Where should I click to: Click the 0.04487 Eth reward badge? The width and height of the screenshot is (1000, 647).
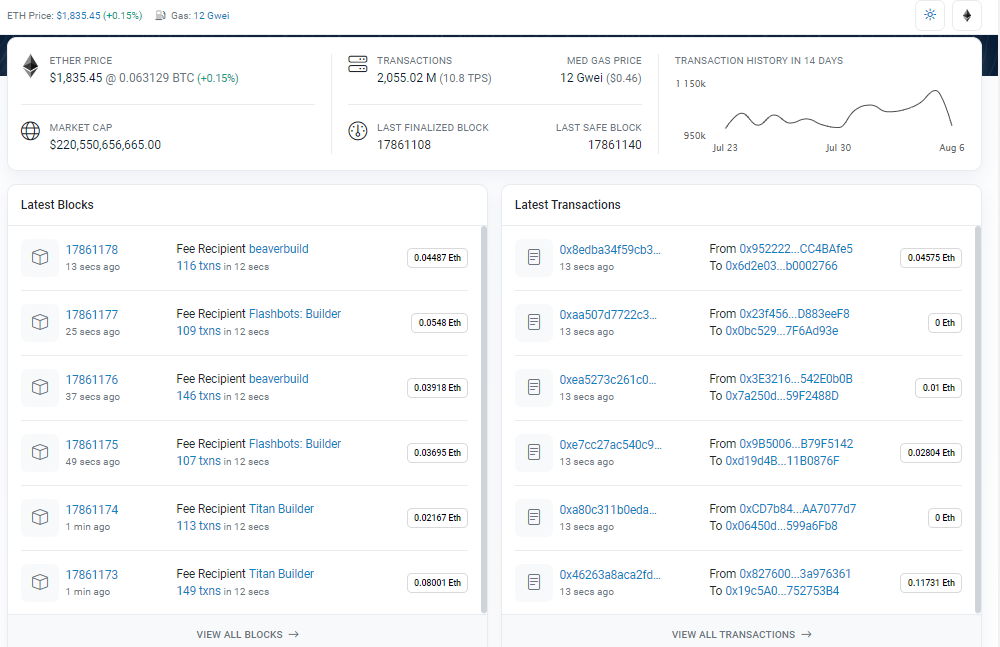[x=438, y=258]
